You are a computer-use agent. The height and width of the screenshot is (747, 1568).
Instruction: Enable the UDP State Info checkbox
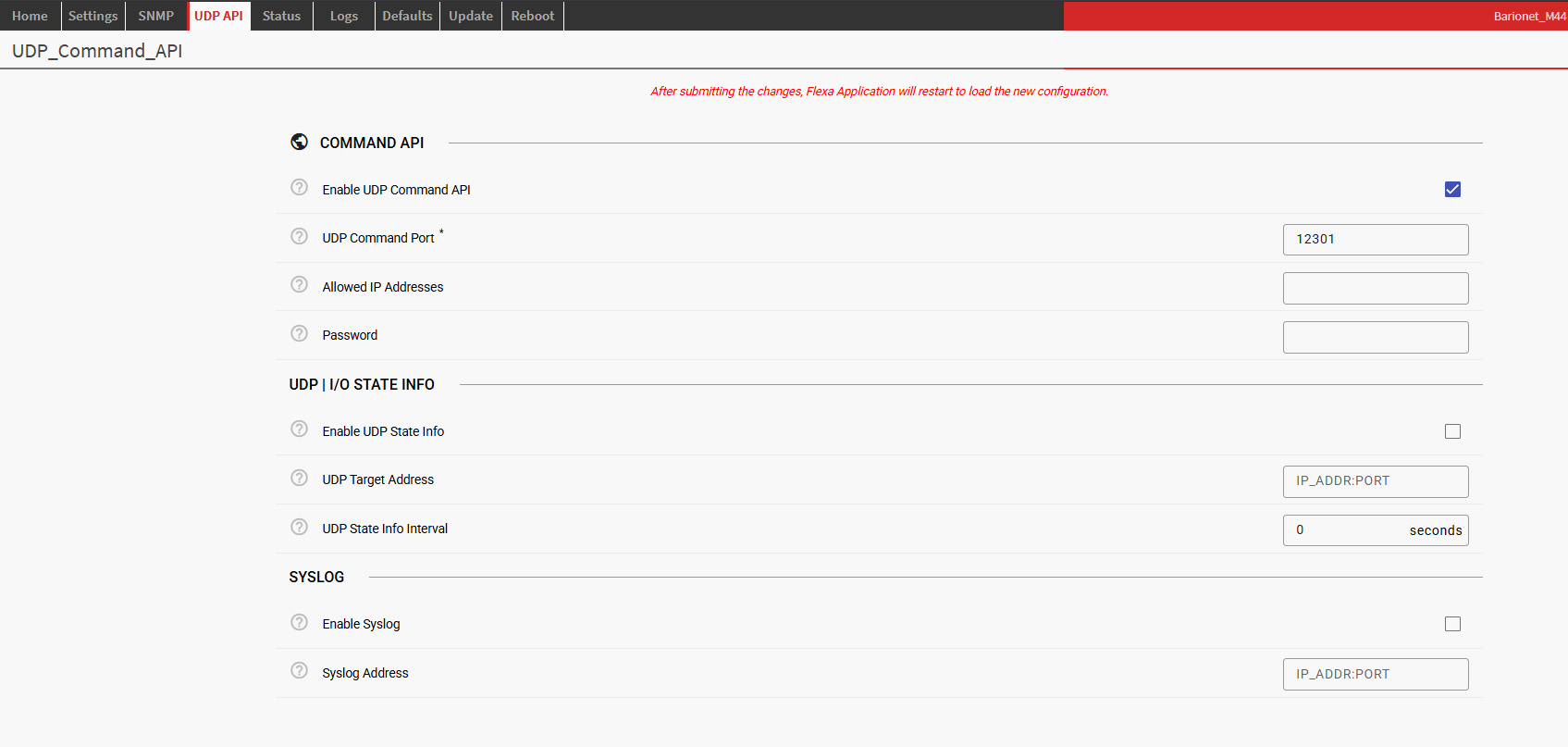click(x=1452, y=431)
